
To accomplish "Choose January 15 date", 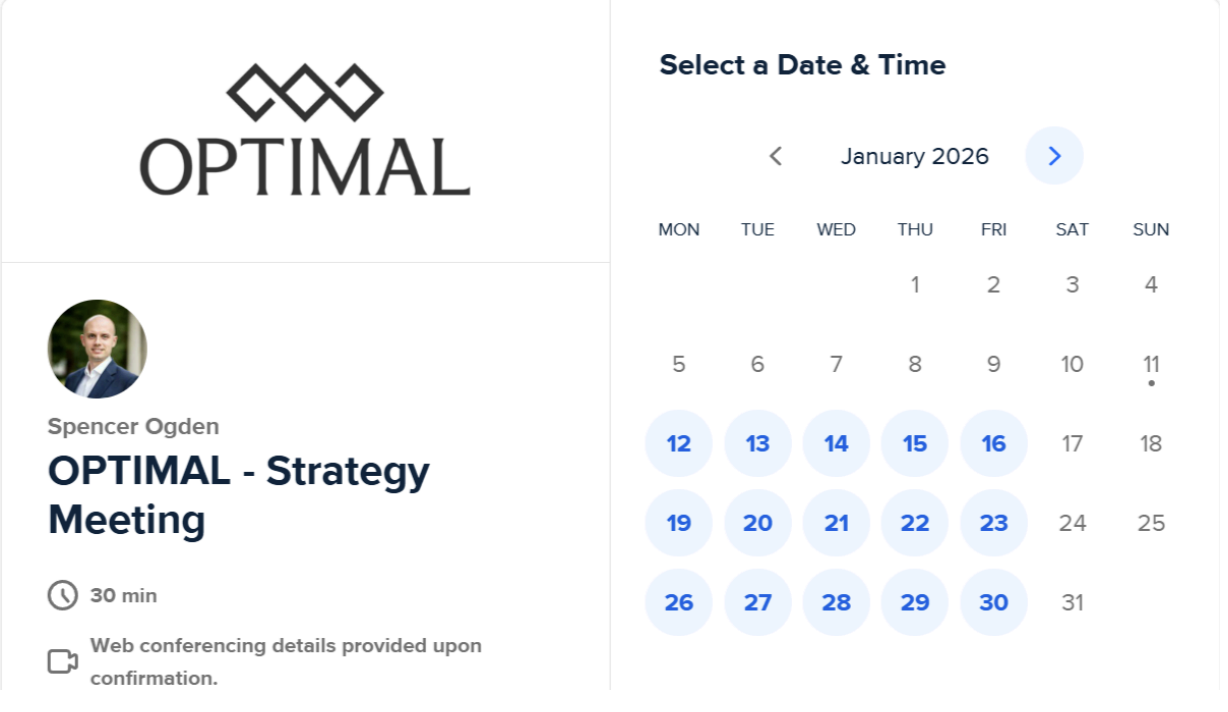I will point(915,443).
